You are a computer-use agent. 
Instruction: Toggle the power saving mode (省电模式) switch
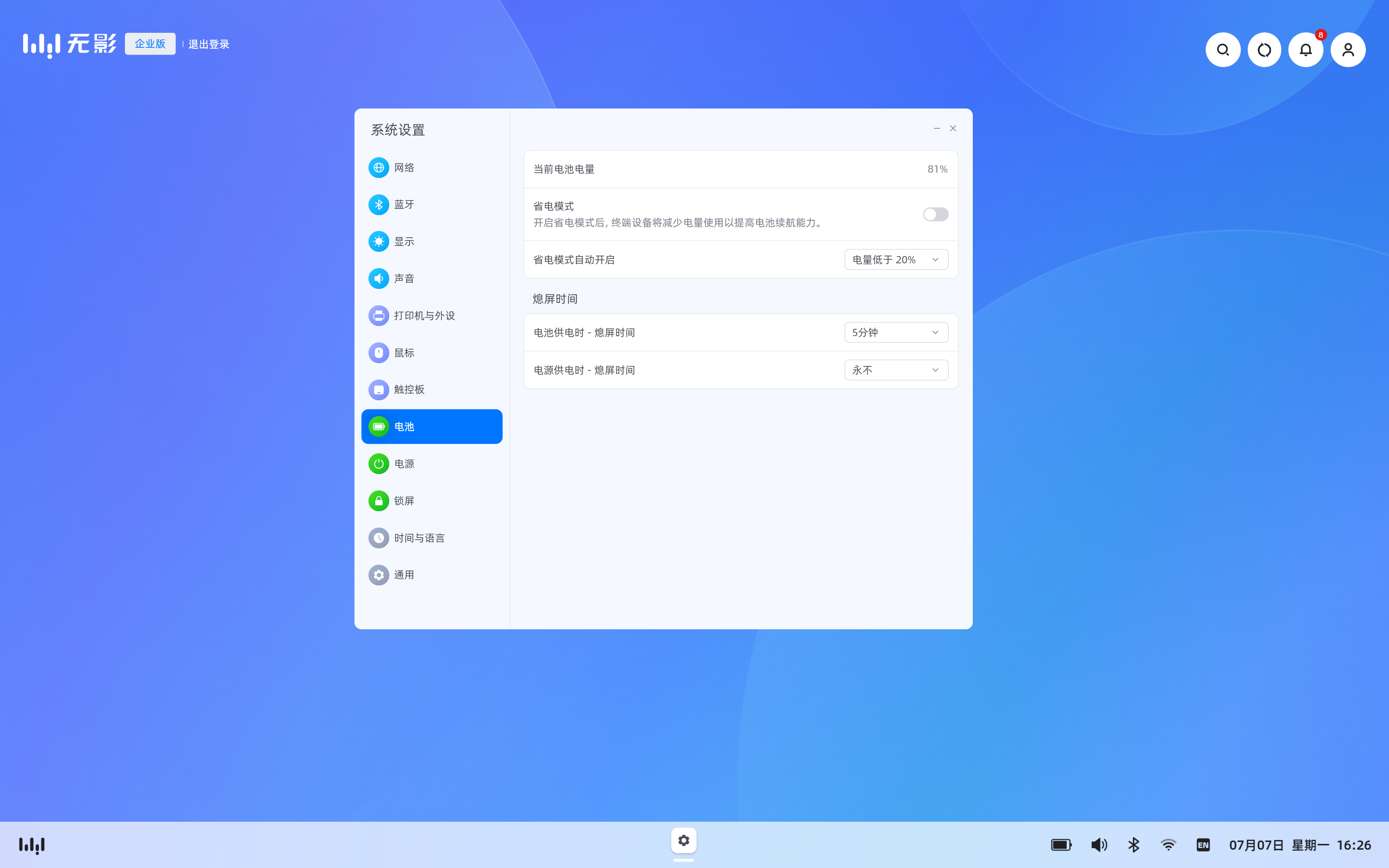[936, 214]
